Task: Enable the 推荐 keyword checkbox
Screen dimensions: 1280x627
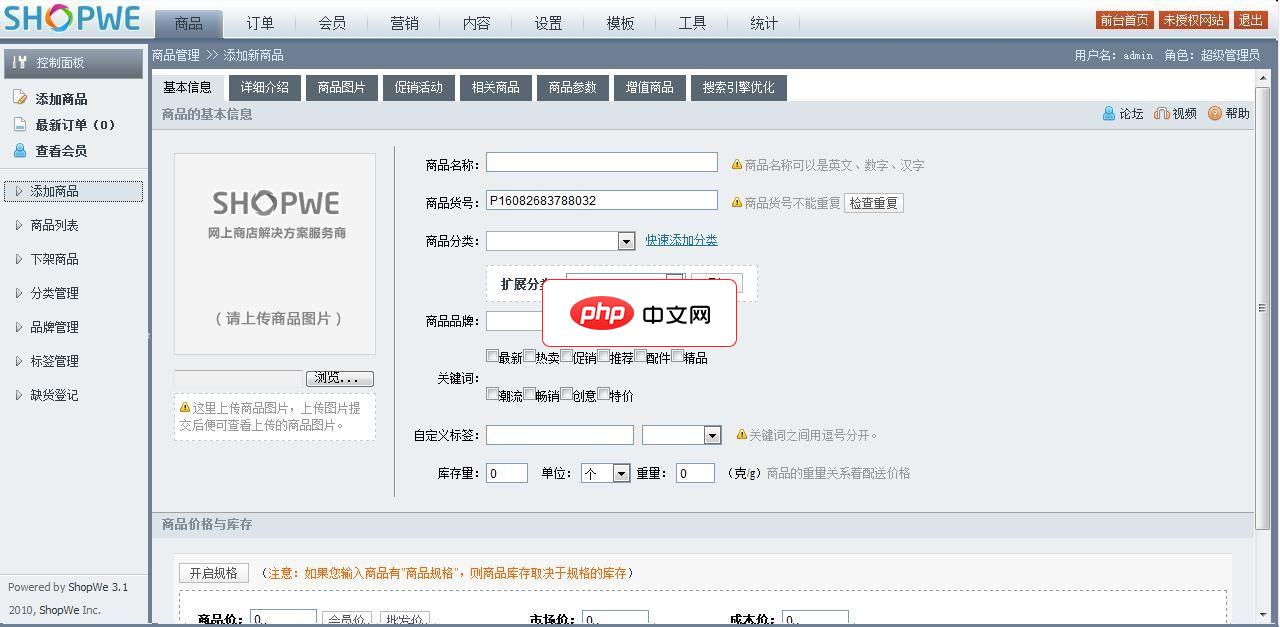Action: tap(605, 355)
